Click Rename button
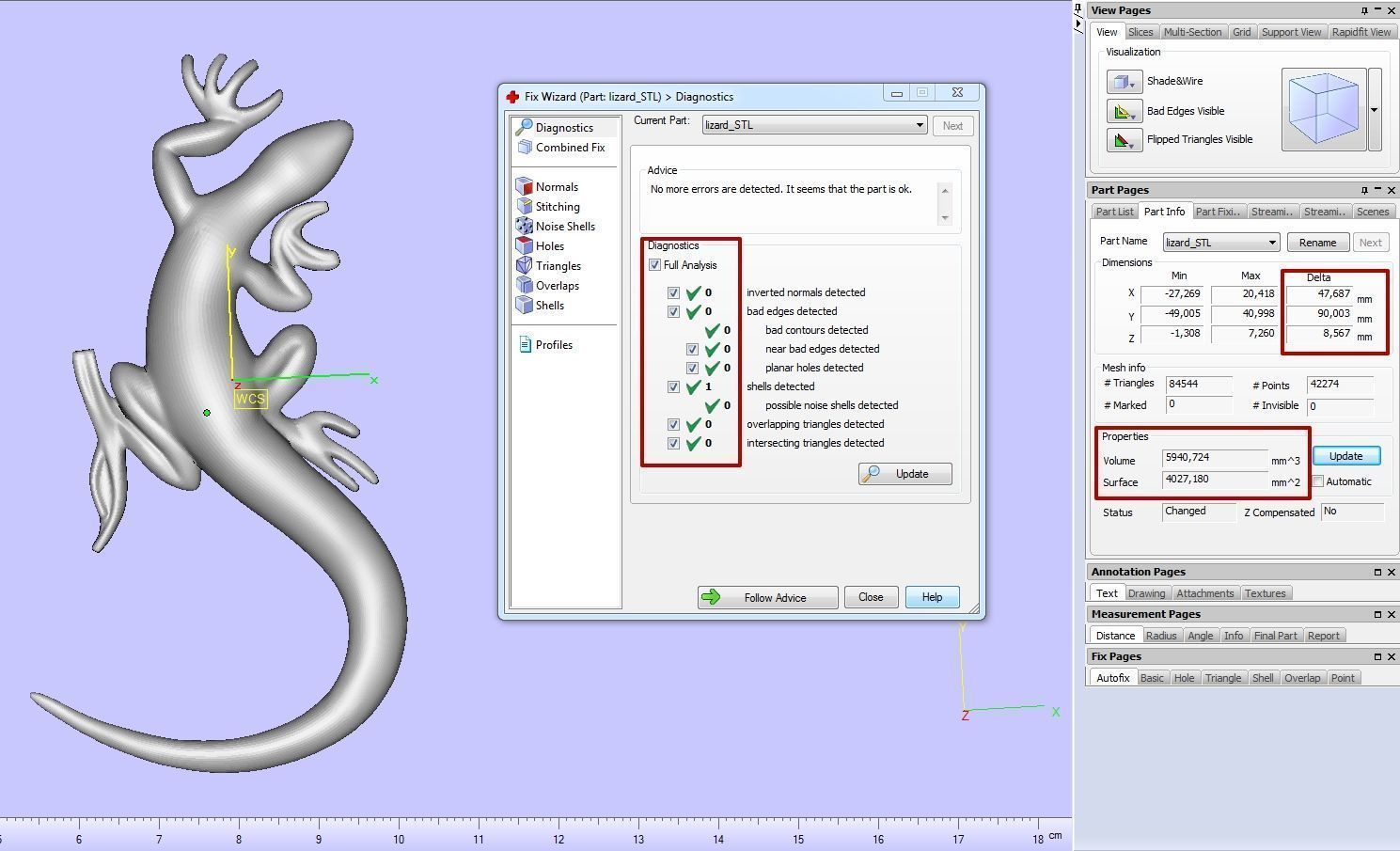1400x851 pixels. 1317,243
